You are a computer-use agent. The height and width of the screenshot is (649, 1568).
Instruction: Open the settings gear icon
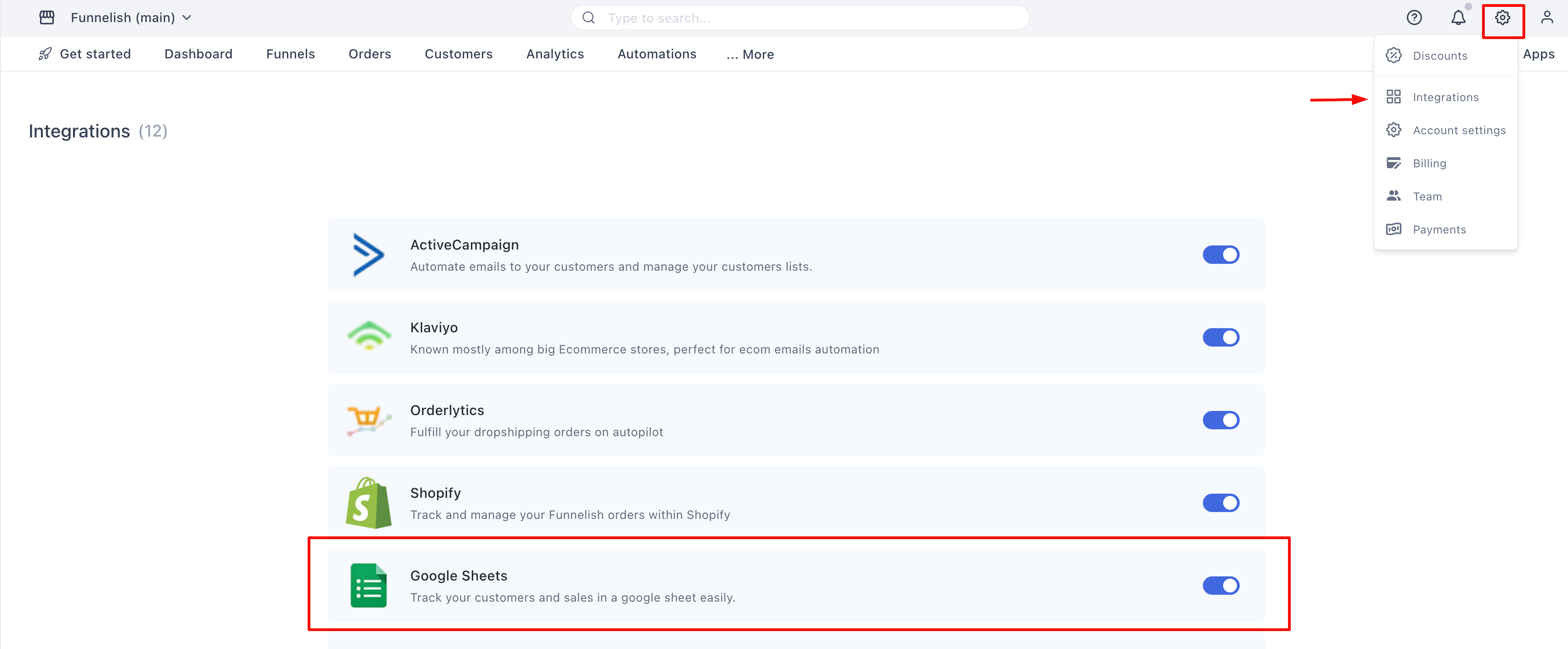(1502, 17)
